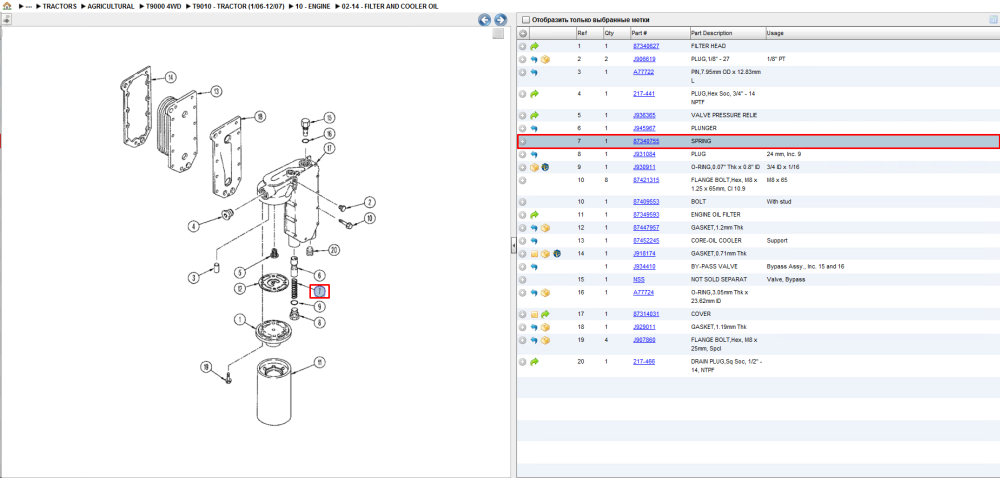Click the package box icon in Ref 2 row

coord(545,59)
